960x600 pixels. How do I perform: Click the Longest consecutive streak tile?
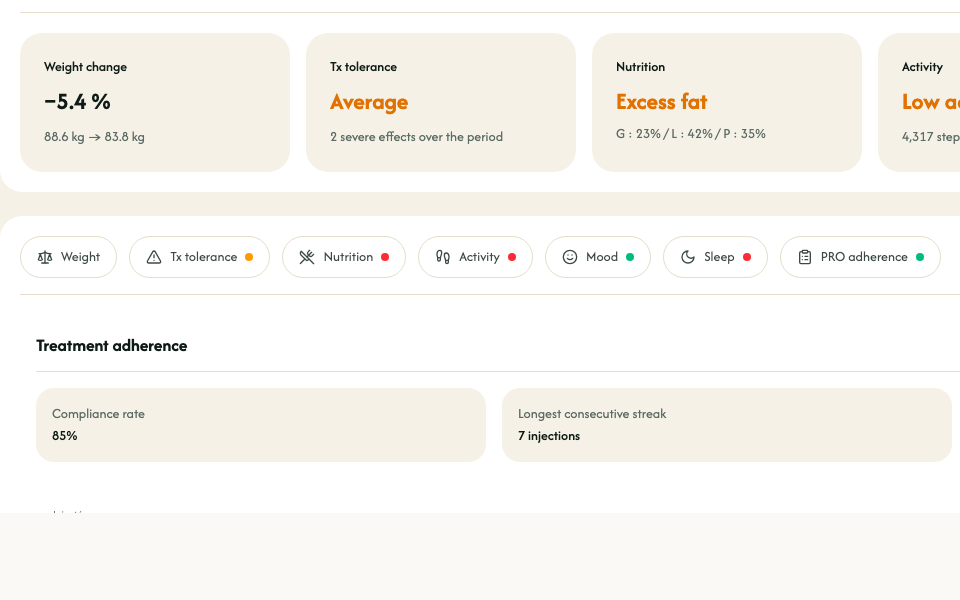click(x=727, y=425)
